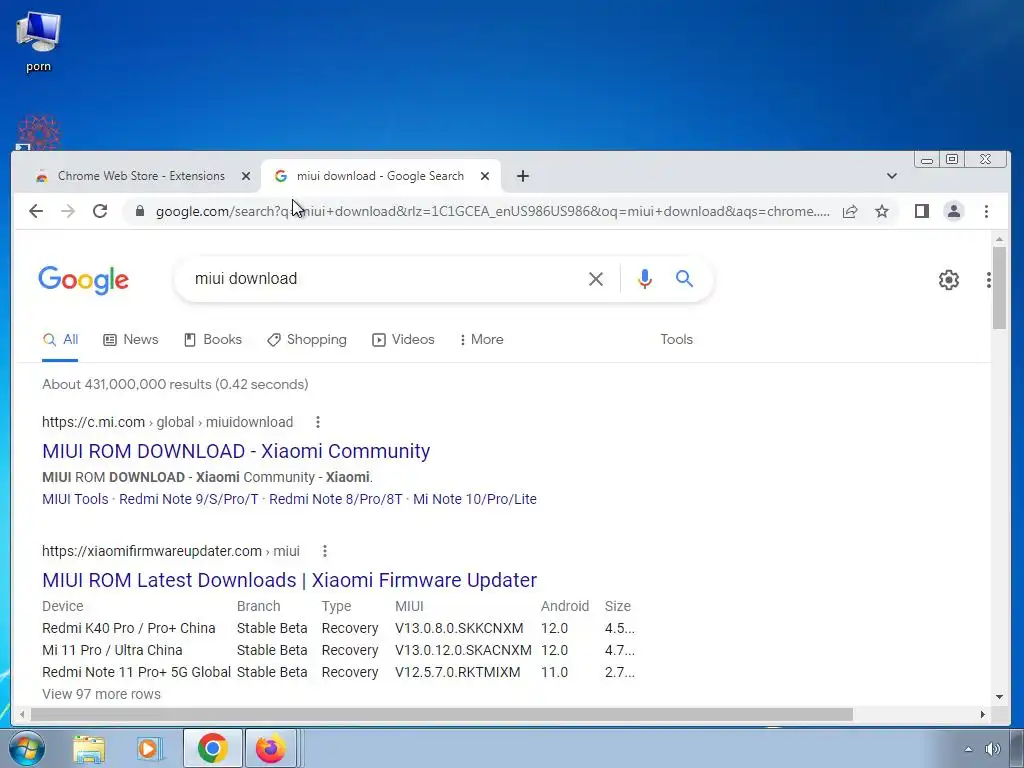This screenshot has width=1024, height=768.
Task: Click the results count text
Action: pyautogui.click(x=175, y=384)
